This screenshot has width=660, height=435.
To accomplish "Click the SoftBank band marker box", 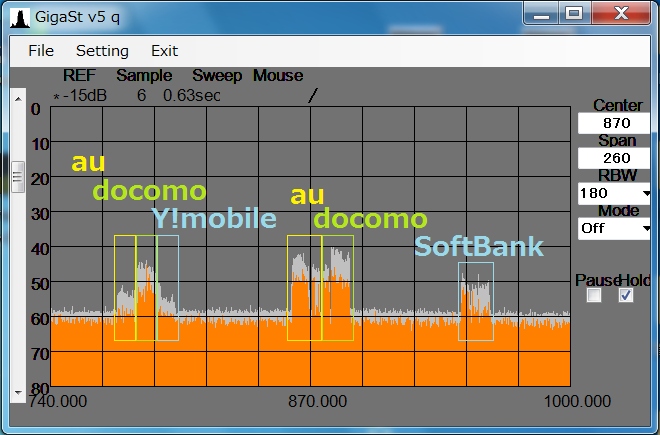I will coord(476,301).
